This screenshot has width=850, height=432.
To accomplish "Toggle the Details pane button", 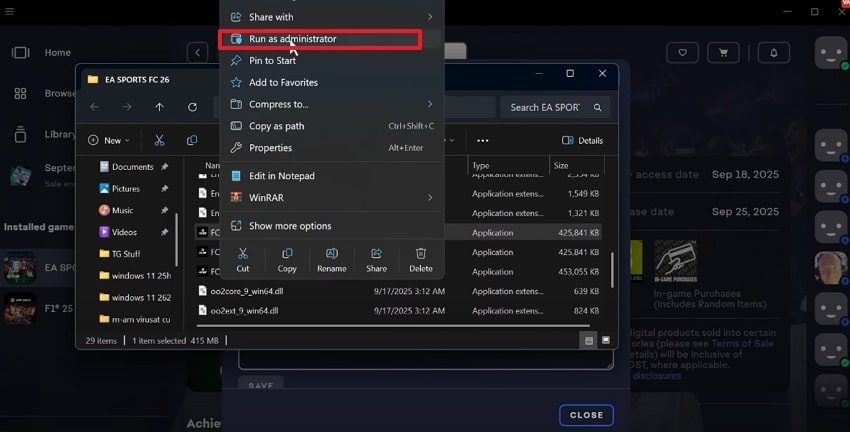I will tap(583, 140).
